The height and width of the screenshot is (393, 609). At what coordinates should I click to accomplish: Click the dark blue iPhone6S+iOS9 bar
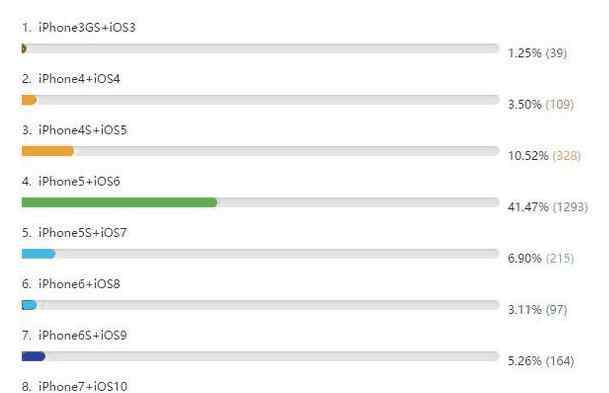33,356
